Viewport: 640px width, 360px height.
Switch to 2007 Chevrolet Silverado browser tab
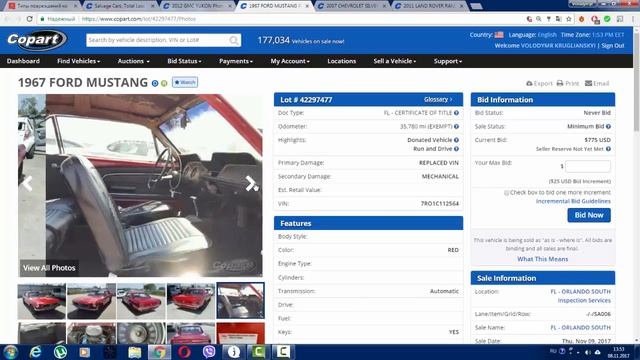pos(351,6)
